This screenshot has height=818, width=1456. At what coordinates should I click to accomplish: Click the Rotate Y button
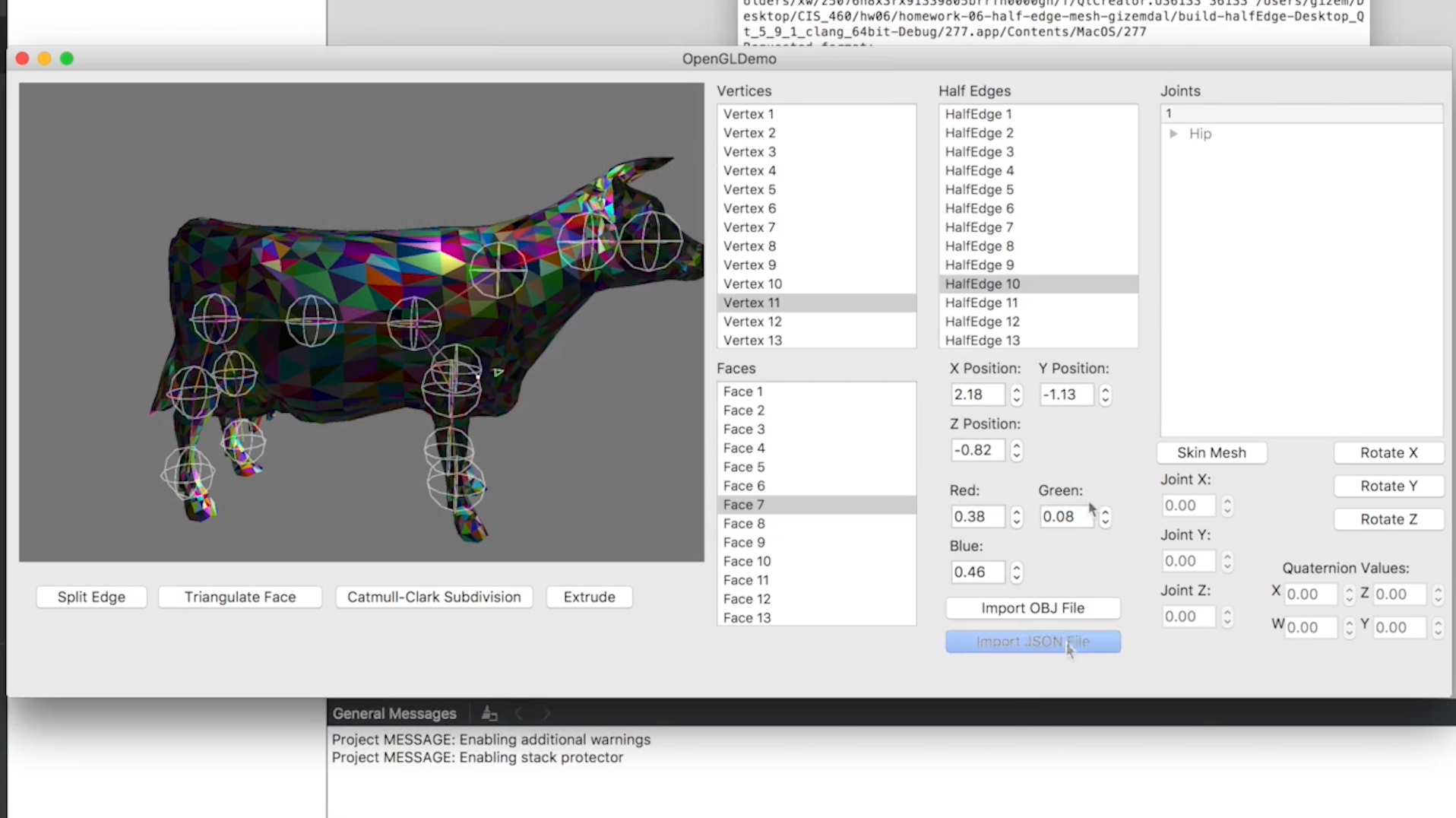click(x=1388, y=486)
